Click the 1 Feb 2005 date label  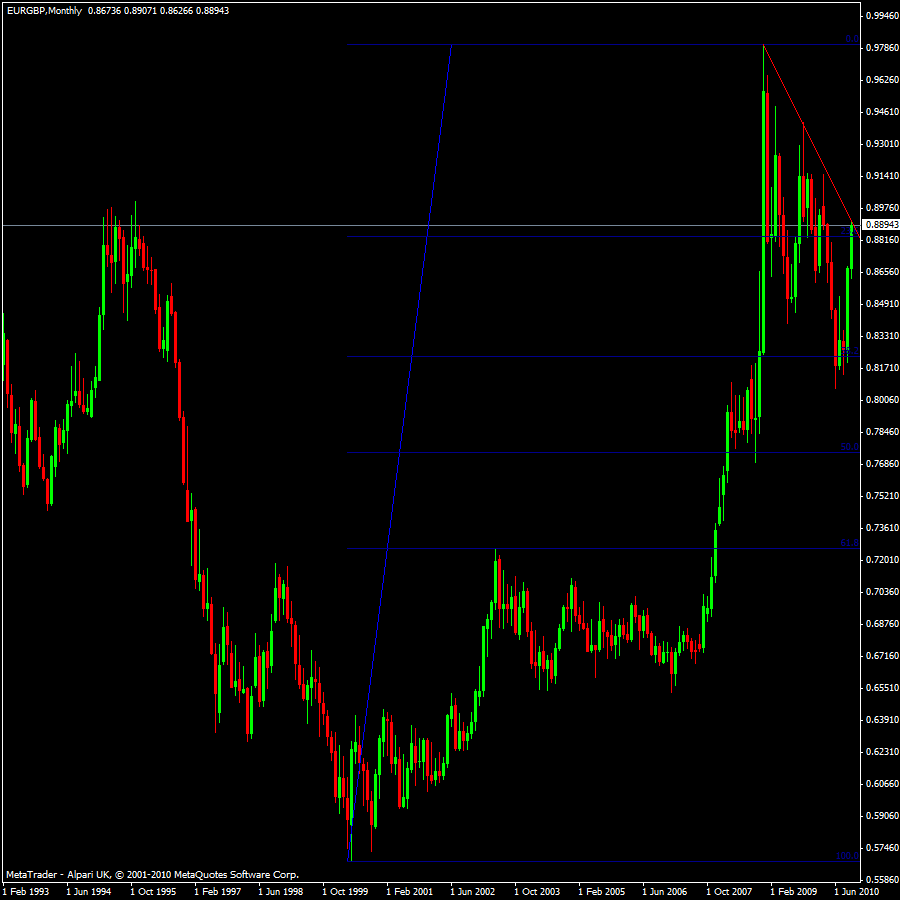click(602, 892)
